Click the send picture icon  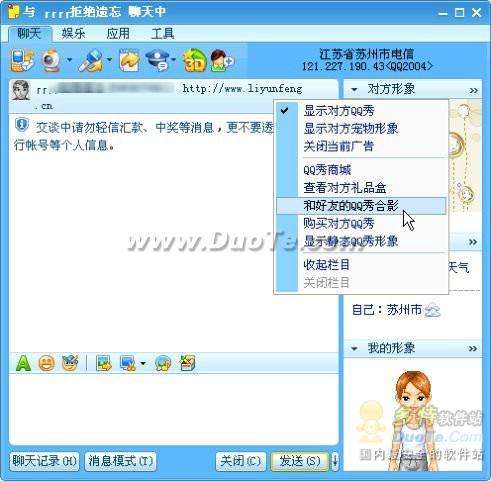click(104, 363)
